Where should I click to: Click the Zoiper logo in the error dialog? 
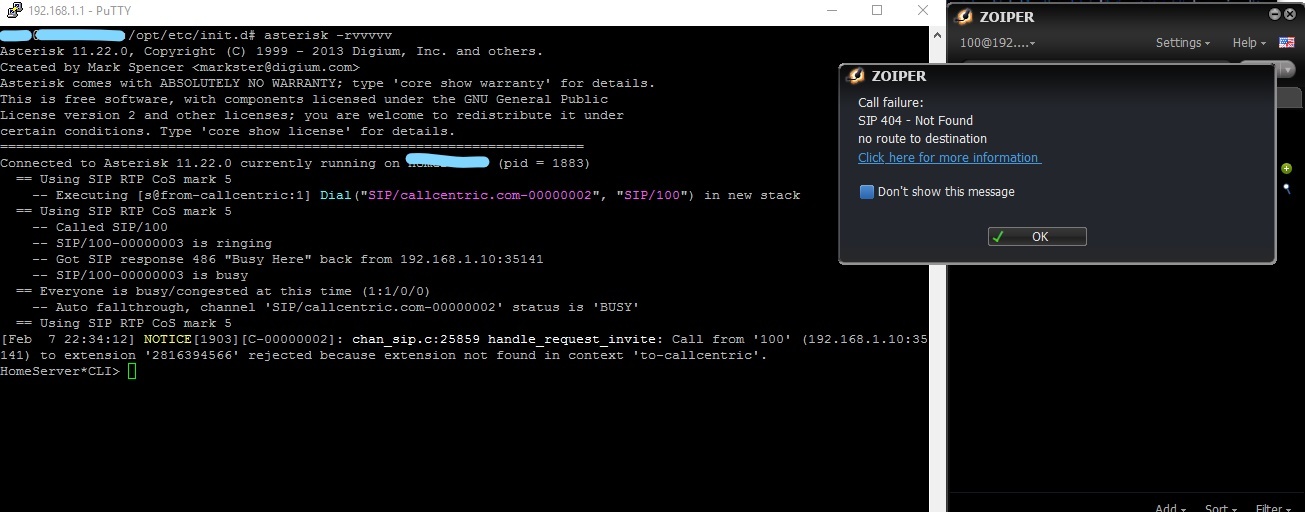coord(856,76)
